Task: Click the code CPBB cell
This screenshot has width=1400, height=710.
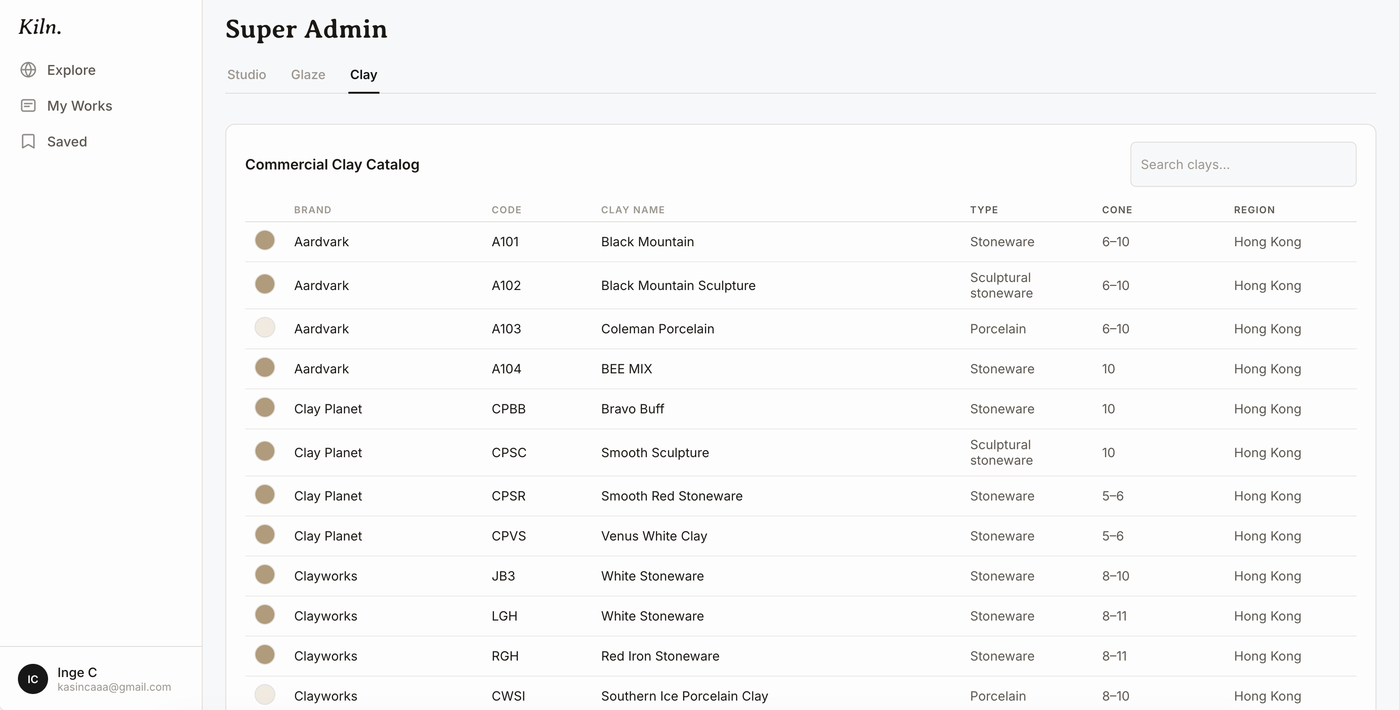Action: click(509, 409)
